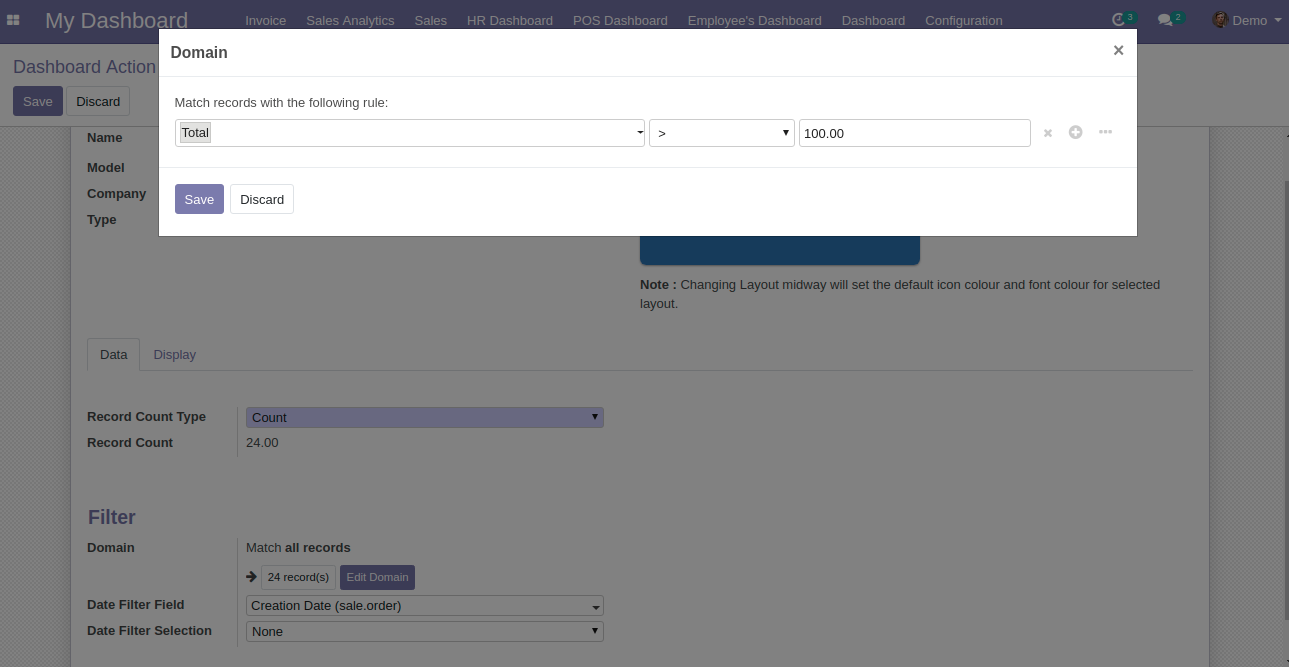Delete the domain rule with x icon

(1048, 133)
